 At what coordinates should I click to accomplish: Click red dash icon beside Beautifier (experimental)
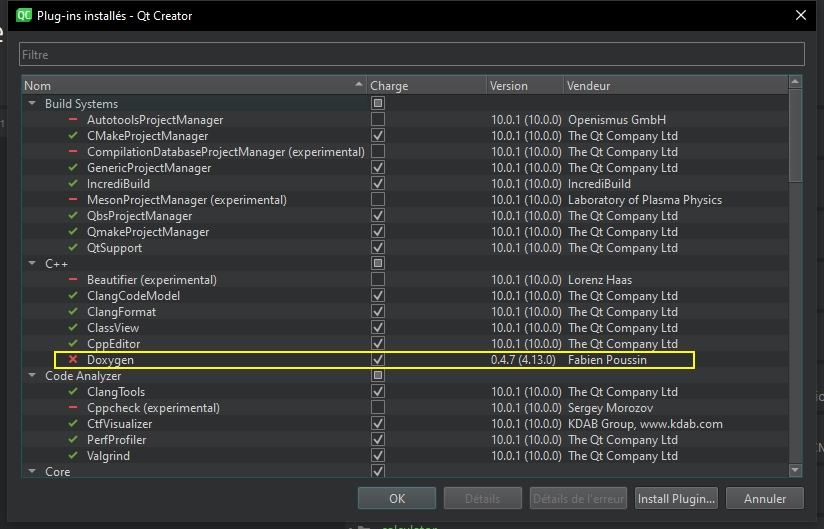tap(73, 279)
